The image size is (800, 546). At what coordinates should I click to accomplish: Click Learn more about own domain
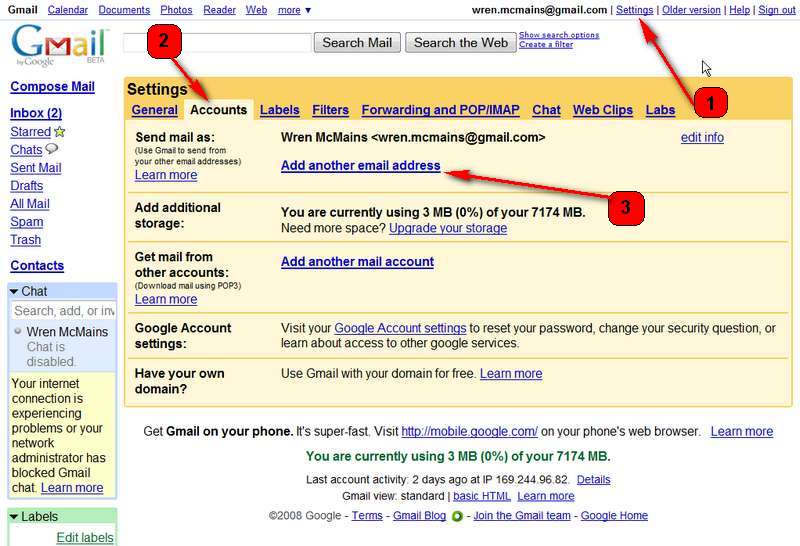click(x=511, y=374)
